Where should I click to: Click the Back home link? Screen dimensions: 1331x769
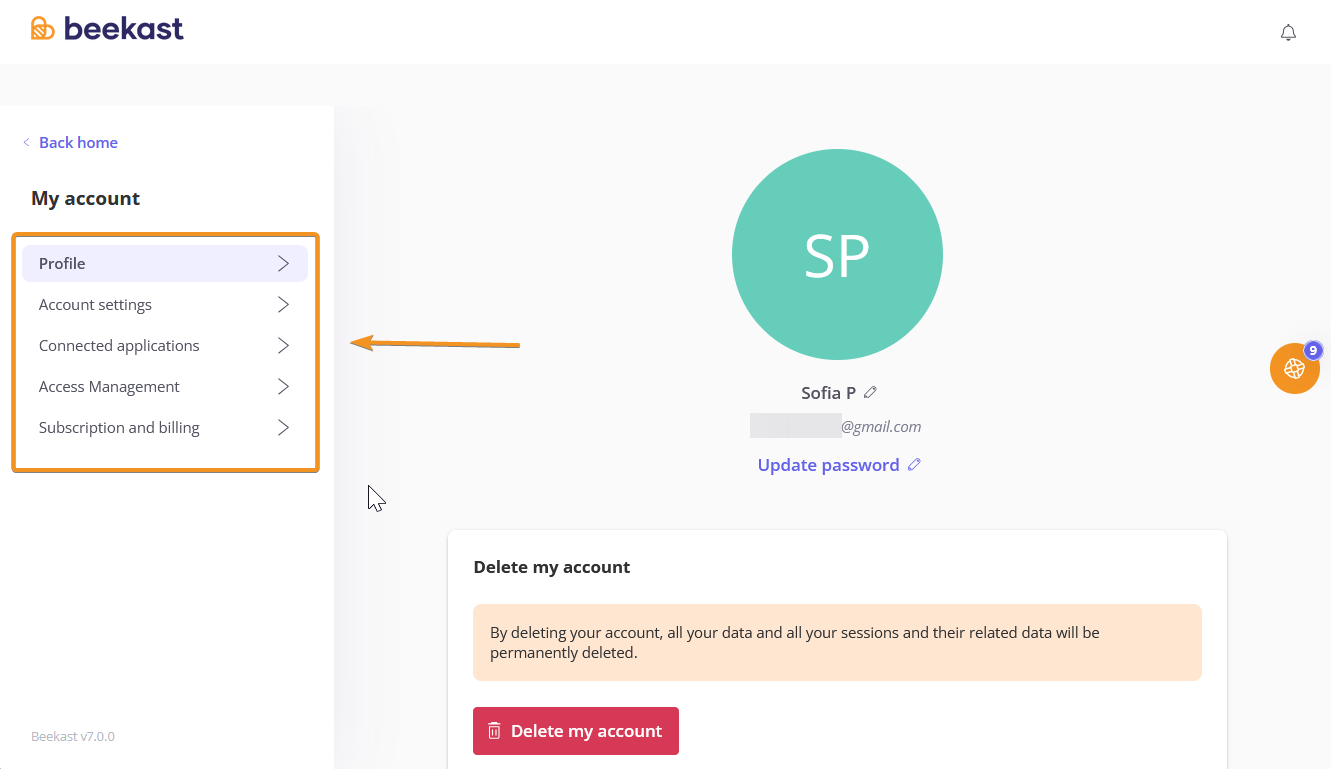78,143
